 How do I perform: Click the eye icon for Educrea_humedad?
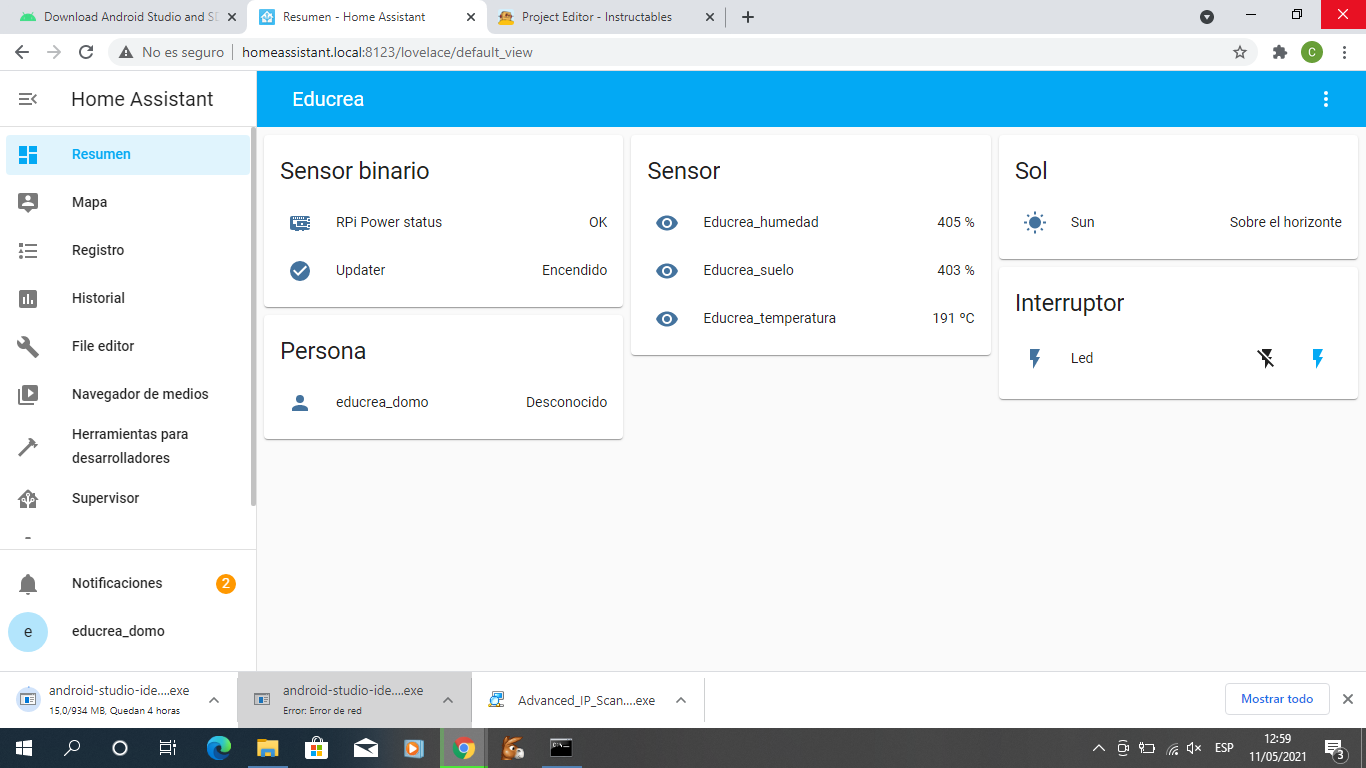(x=667, y=223)
